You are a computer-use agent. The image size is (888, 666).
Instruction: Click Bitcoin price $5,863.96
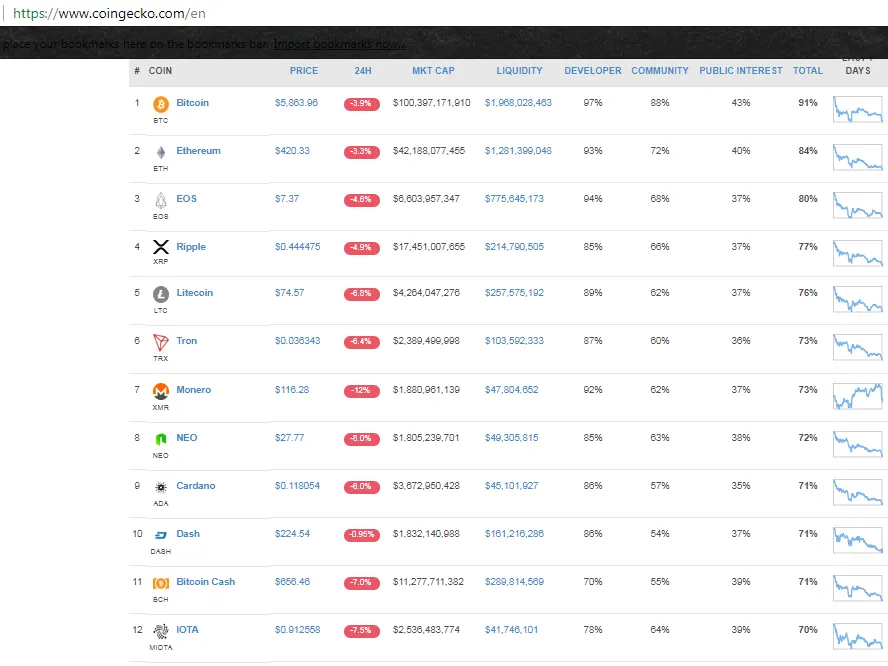pos(296,103)
